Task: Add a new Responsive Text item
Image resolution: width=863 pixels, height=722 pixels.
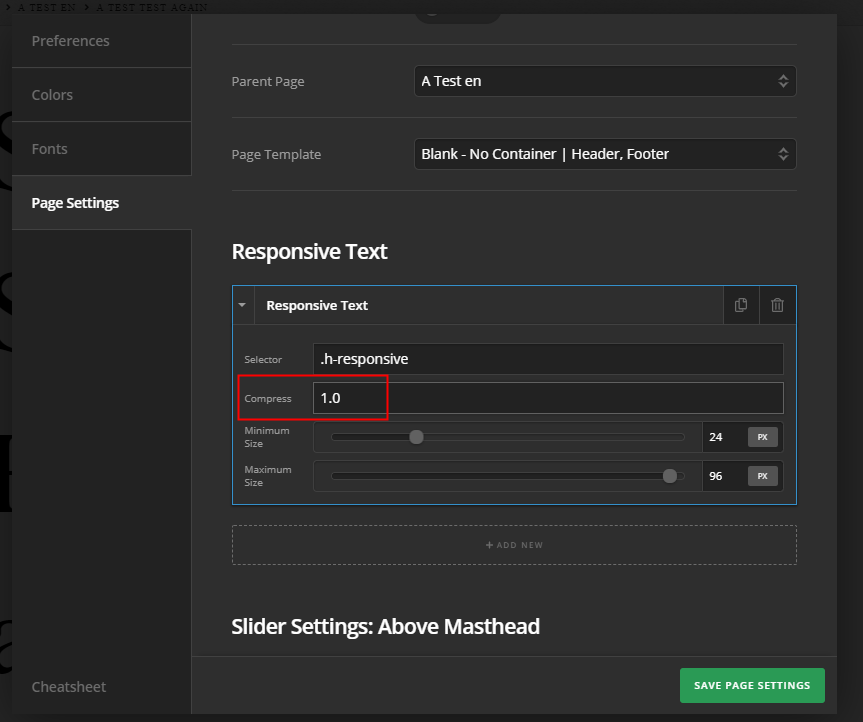Action: [x=514, y=545]
